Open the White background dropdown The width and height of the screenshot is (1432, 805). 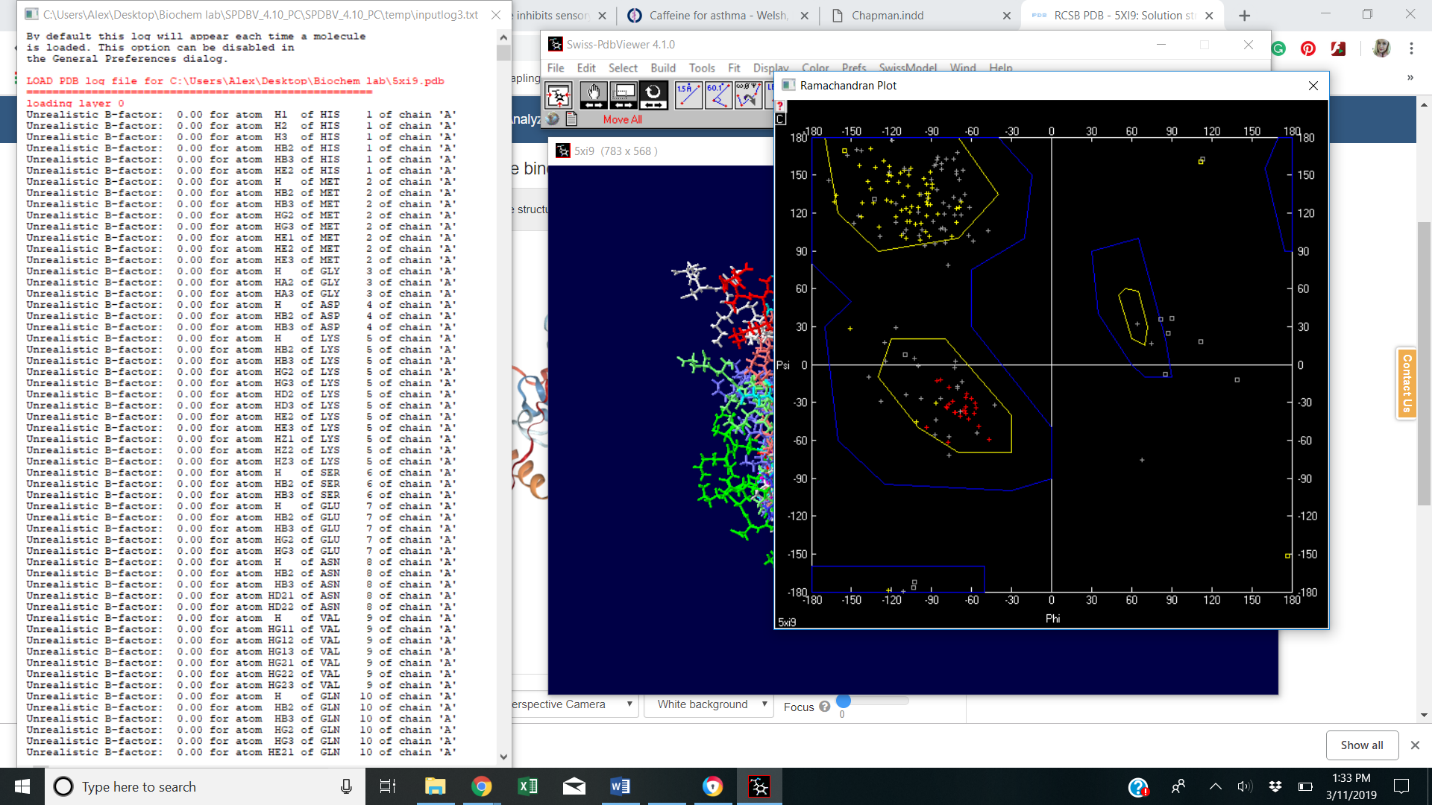click(710, 704)
